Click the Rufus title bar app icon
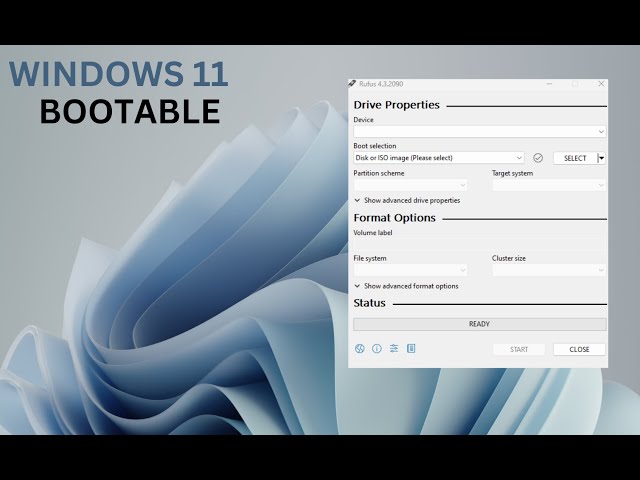Screen dimensions: 640x480 point(352,84)
